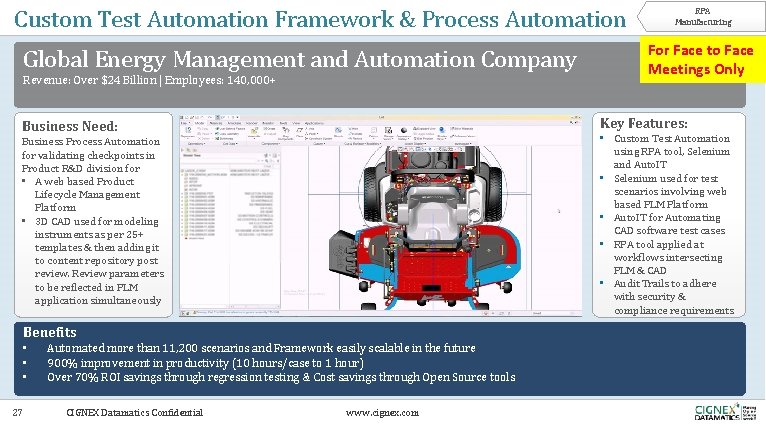Expand the Operations ribbon group
This screenshot has height=425, width=766.
(196, 144)
